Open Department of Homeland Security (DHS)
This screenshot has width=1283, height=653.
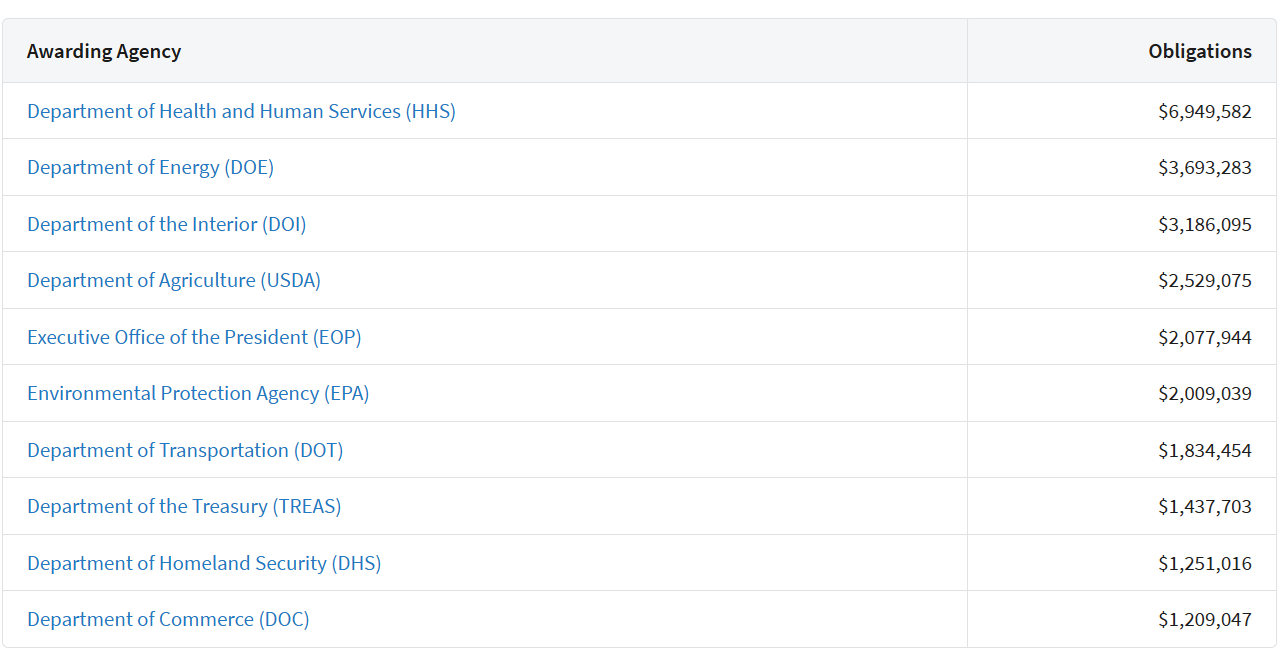click(204, 563)
